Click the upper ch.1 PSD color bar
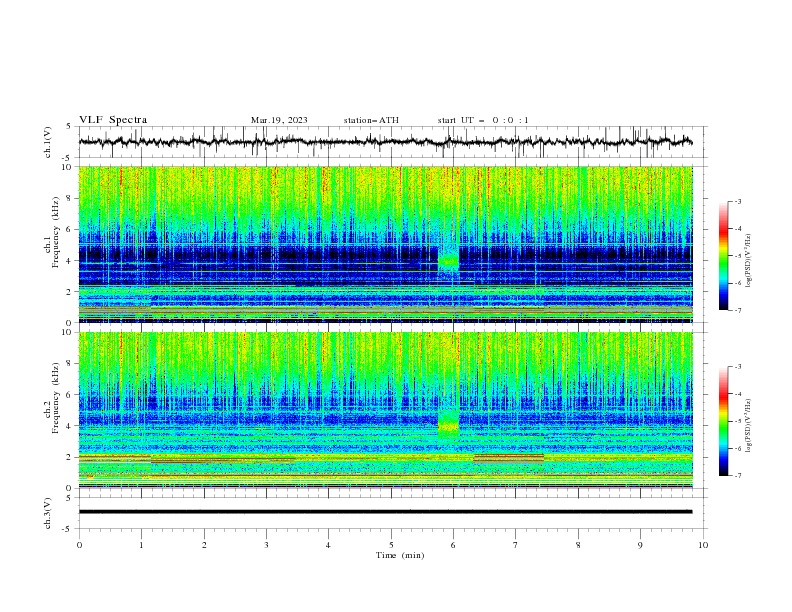 pyautogui.click(x=723, y=256)
